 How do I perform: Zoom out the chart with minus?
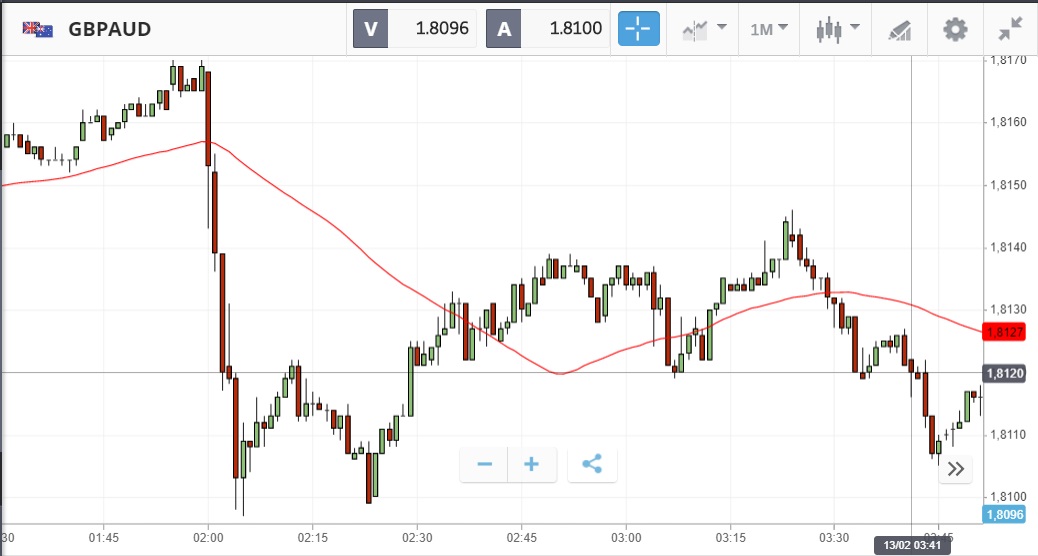pos(485,464)
